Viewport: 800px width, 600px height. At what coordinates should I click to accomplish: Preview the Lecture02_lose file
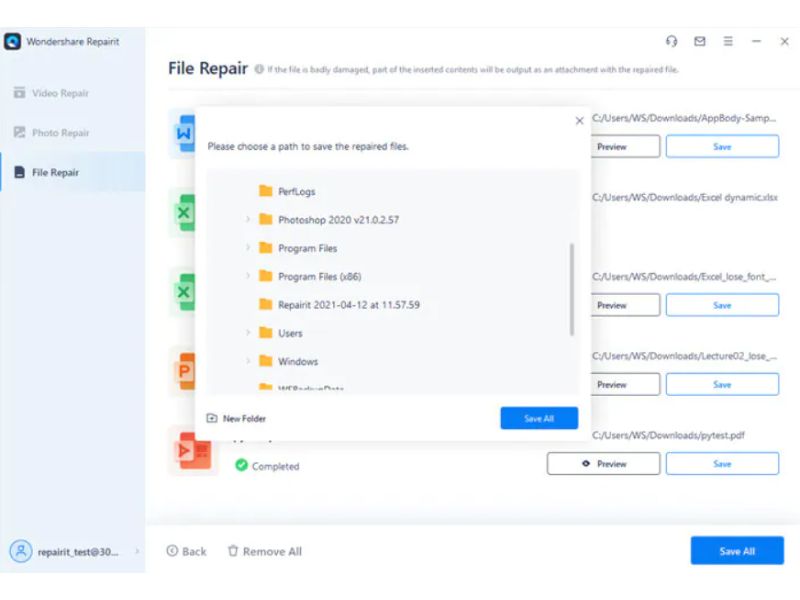tap(625, 385)
